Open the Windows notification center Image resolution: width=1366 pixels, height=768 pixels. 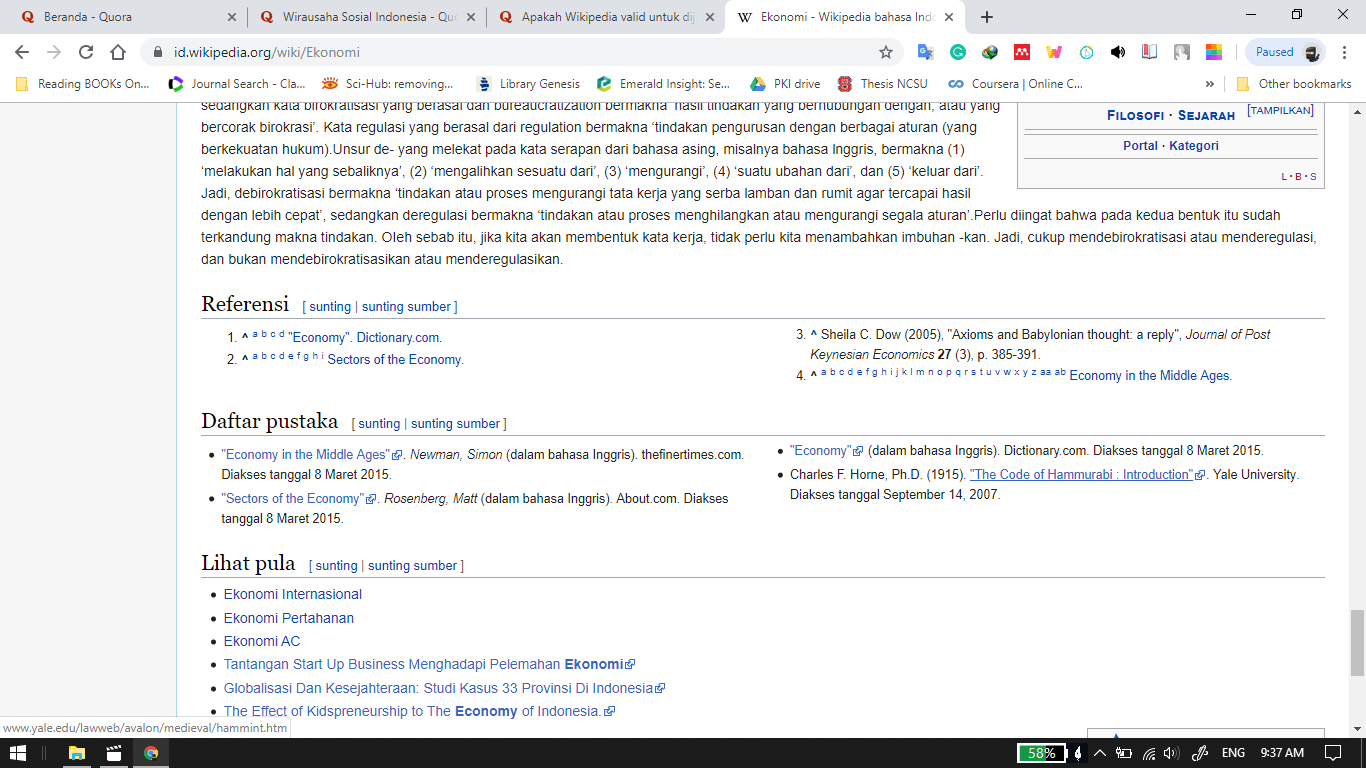click(x=1333, y=753)
